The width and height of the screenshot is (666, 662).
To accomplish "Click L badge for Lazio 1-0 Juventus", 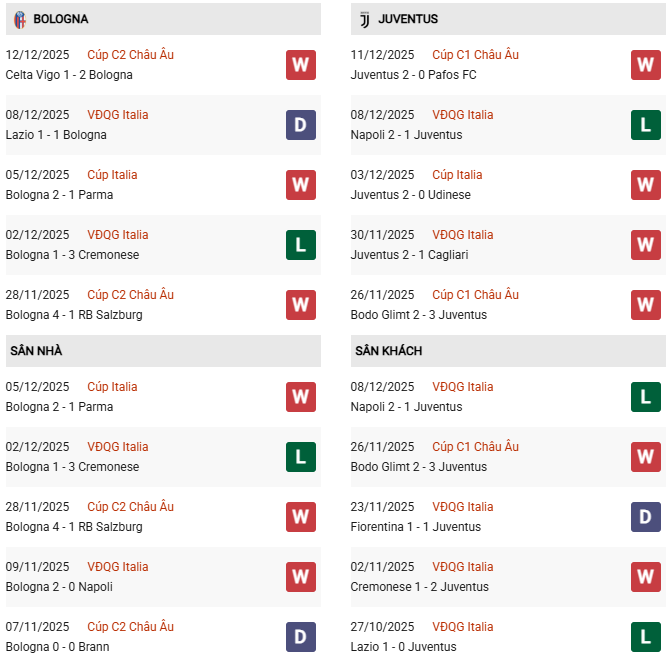I will [646, 637].
